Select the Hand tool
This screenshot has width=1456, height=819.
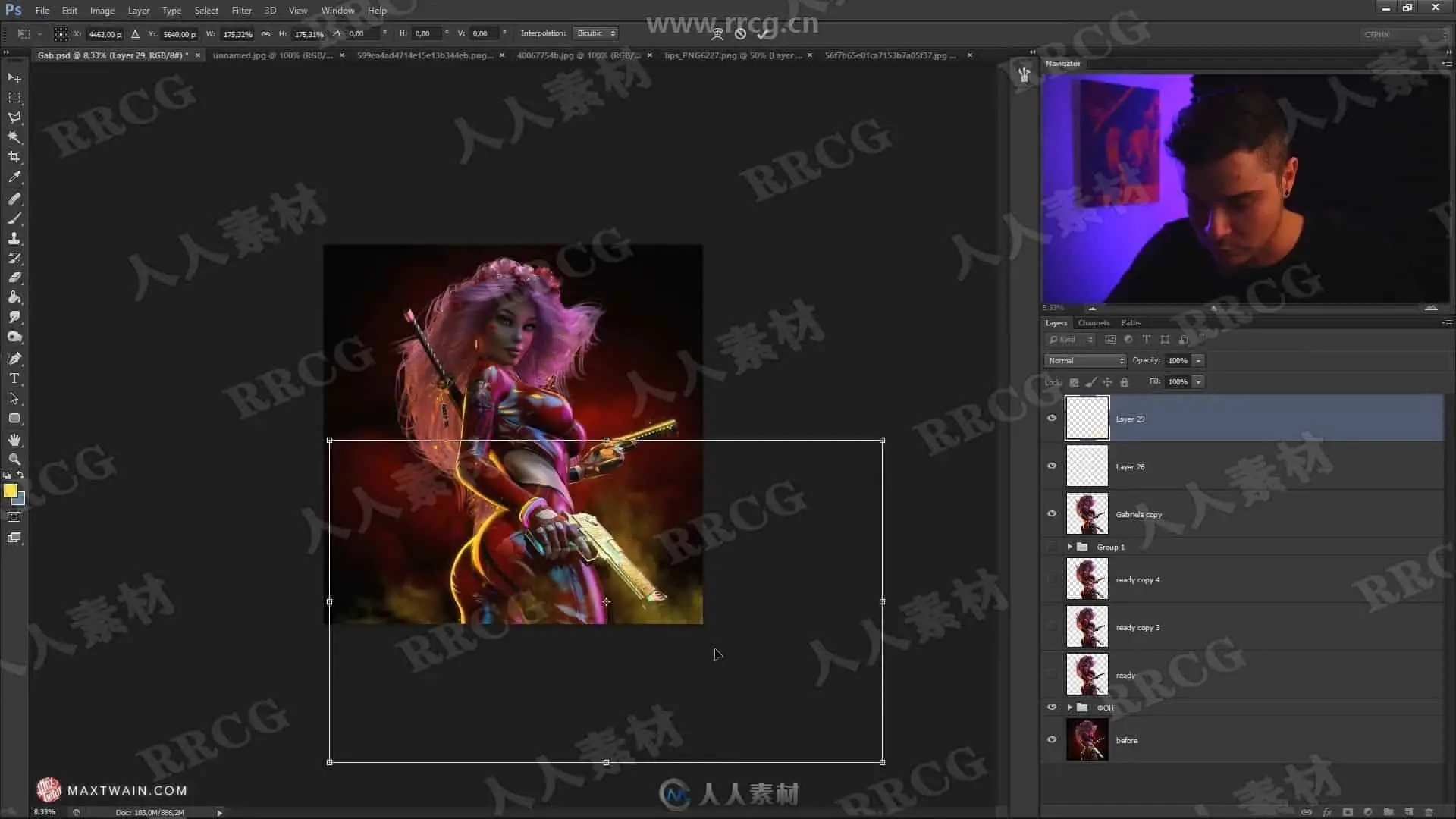tap(14, 440)
